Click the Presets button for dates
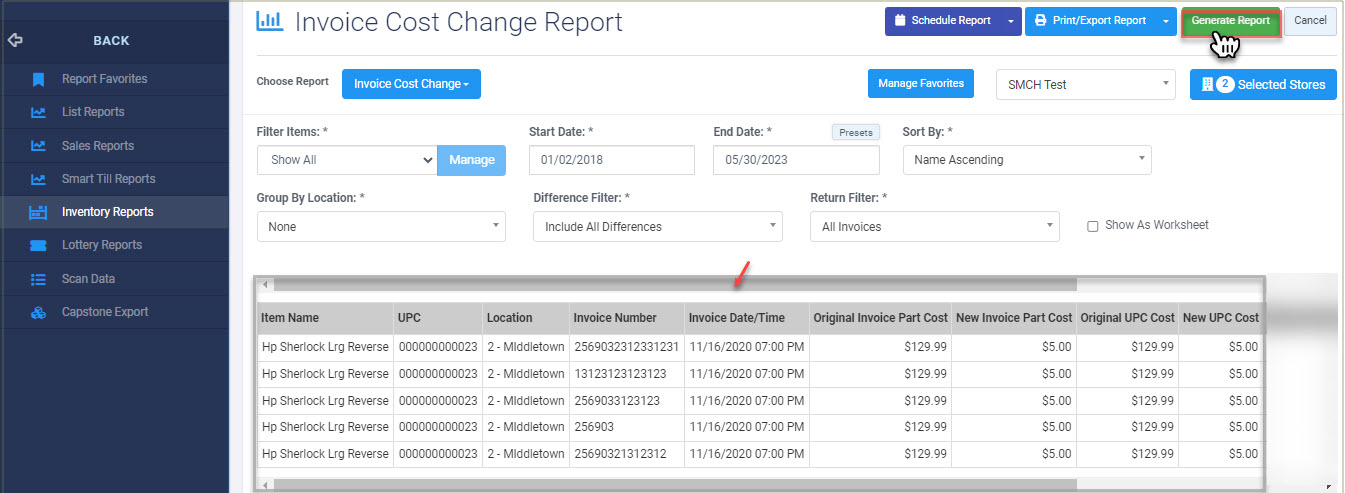This screenshot has height=493, width=1345. tap(855, 132)
